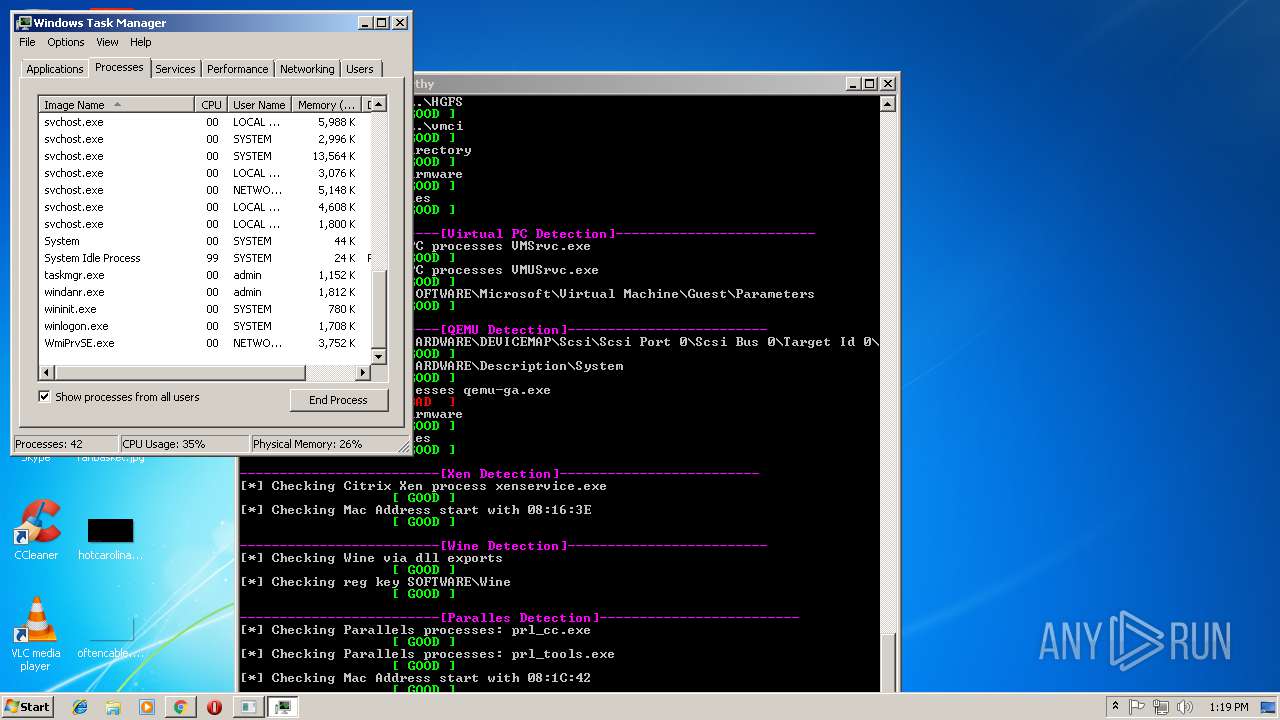1280x720 pixels.
Task: Click process list scroll left arrow
Action: (x=47, y=372)
